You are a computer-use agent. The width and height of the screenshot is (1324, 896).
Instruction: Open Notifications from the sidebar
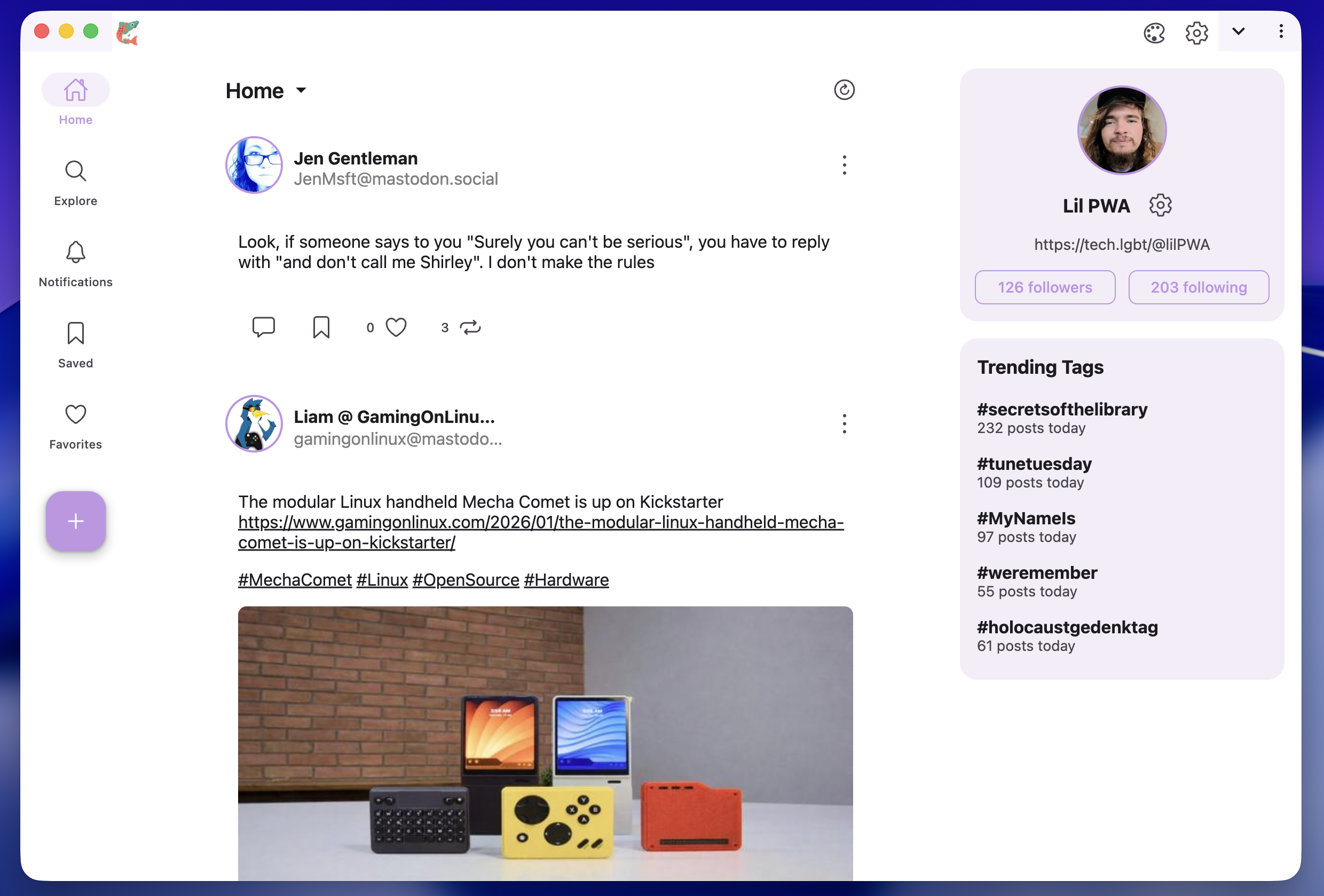pos(76,264)
